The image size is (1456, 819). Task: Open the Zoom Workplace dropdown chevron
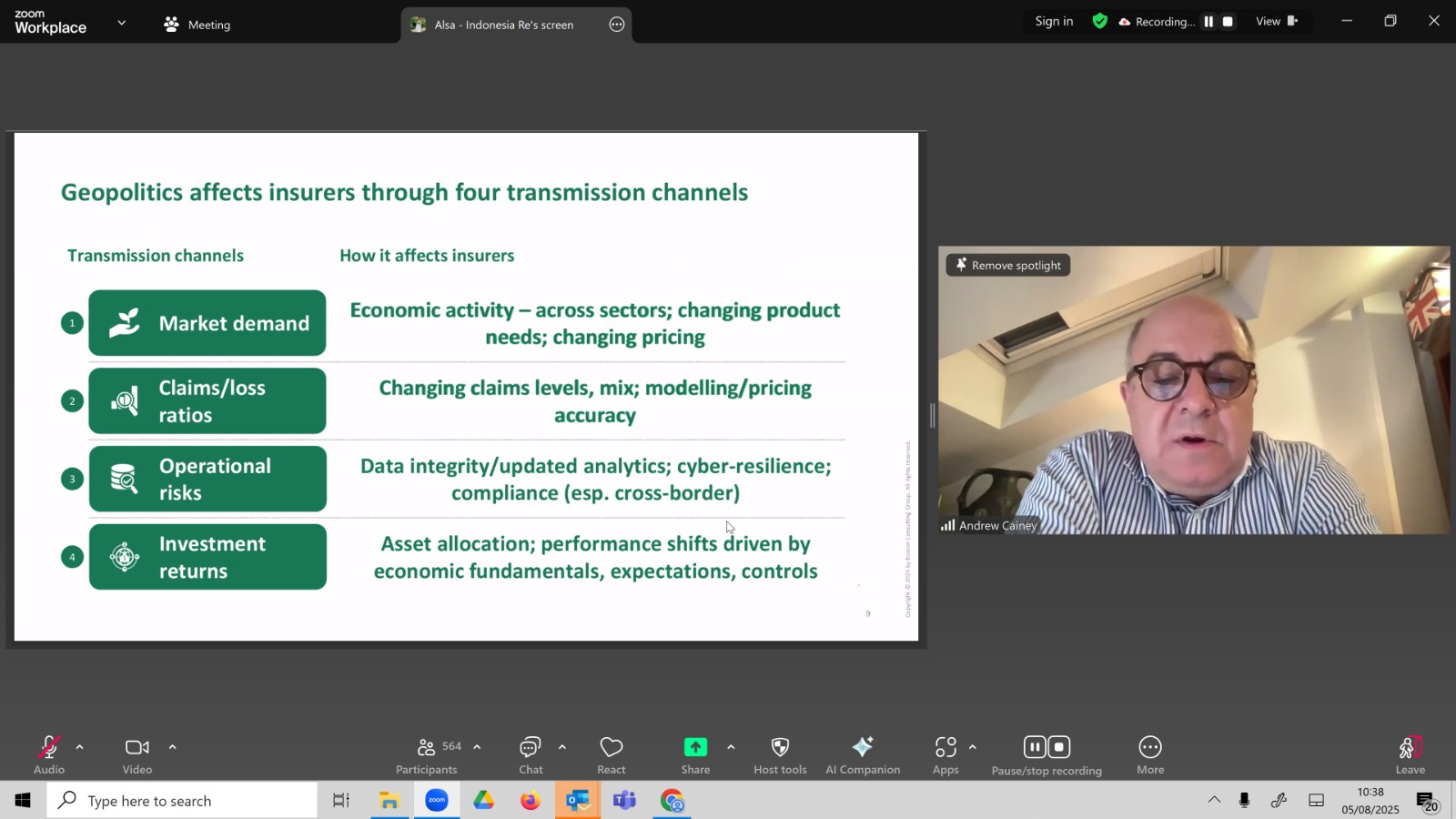click(x=122, y=23)
